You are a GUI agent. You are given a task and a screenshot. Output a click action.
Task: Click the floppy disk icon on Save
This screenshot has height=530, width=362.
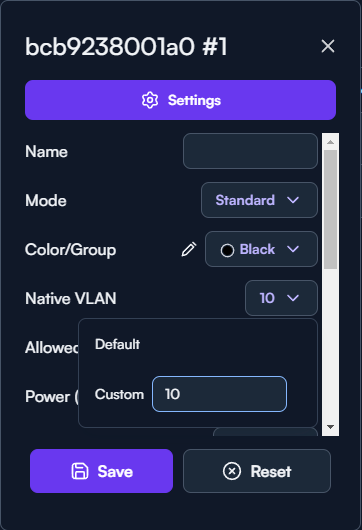(80, 471)
